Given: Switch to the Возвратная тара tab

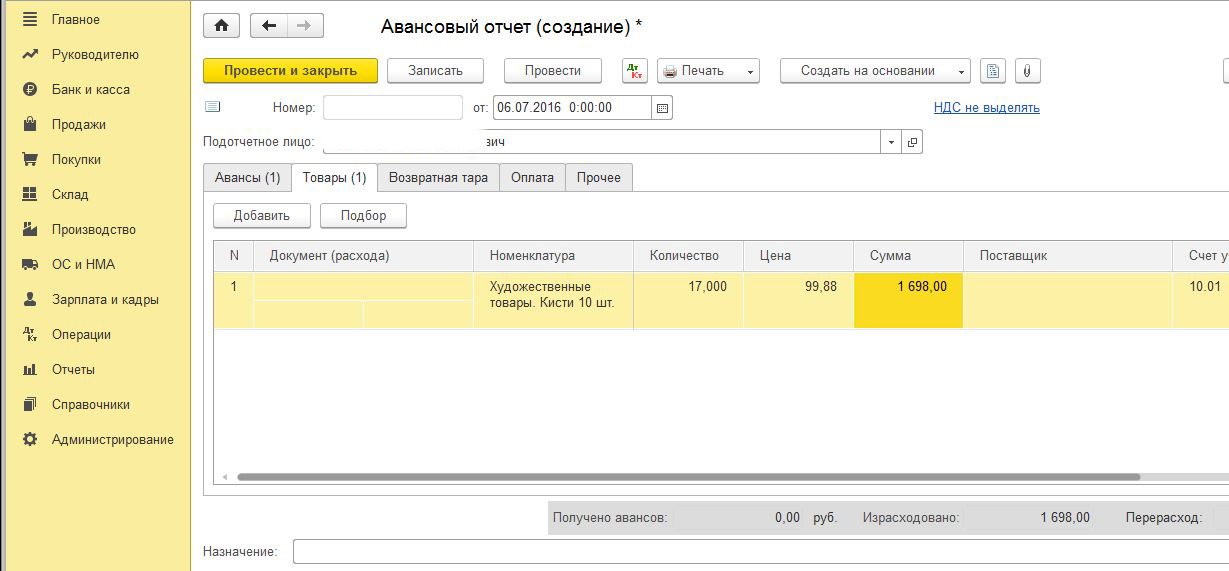Looking at the screenshot, I should click(438, 177).
